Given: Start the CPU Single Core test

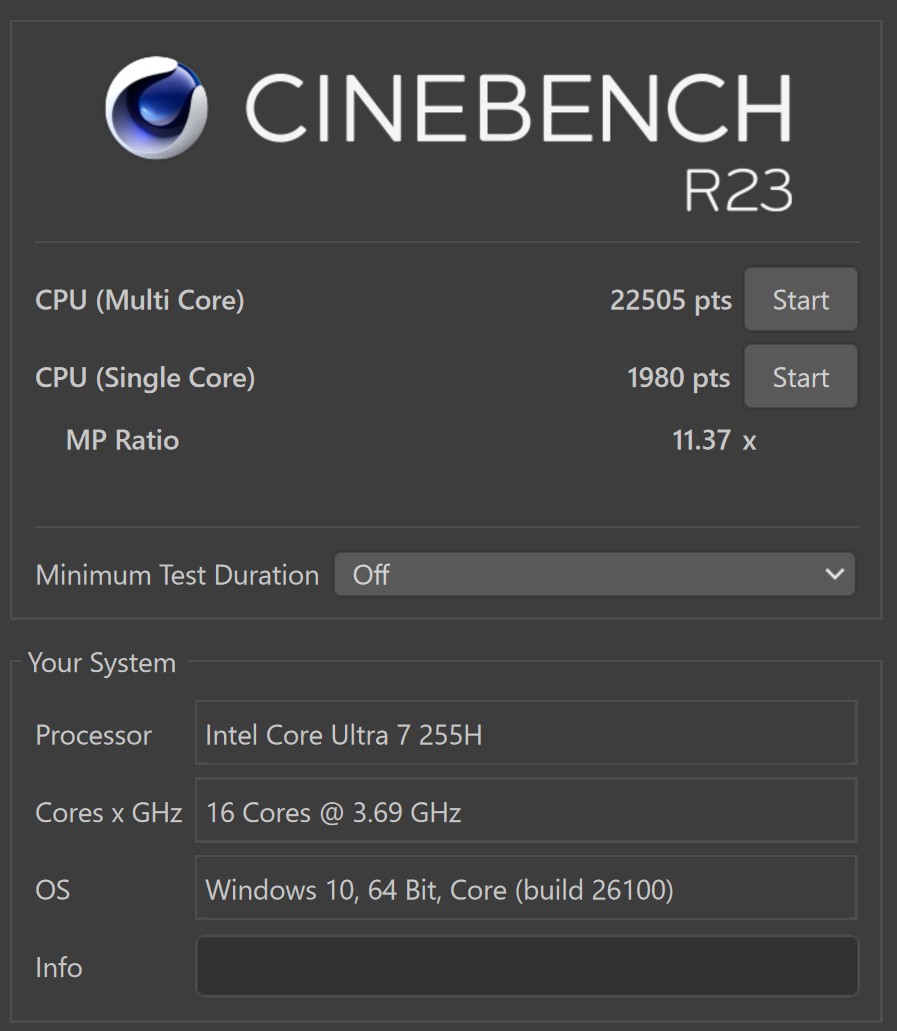Looking at the screenshot, I should click(800, 377).
